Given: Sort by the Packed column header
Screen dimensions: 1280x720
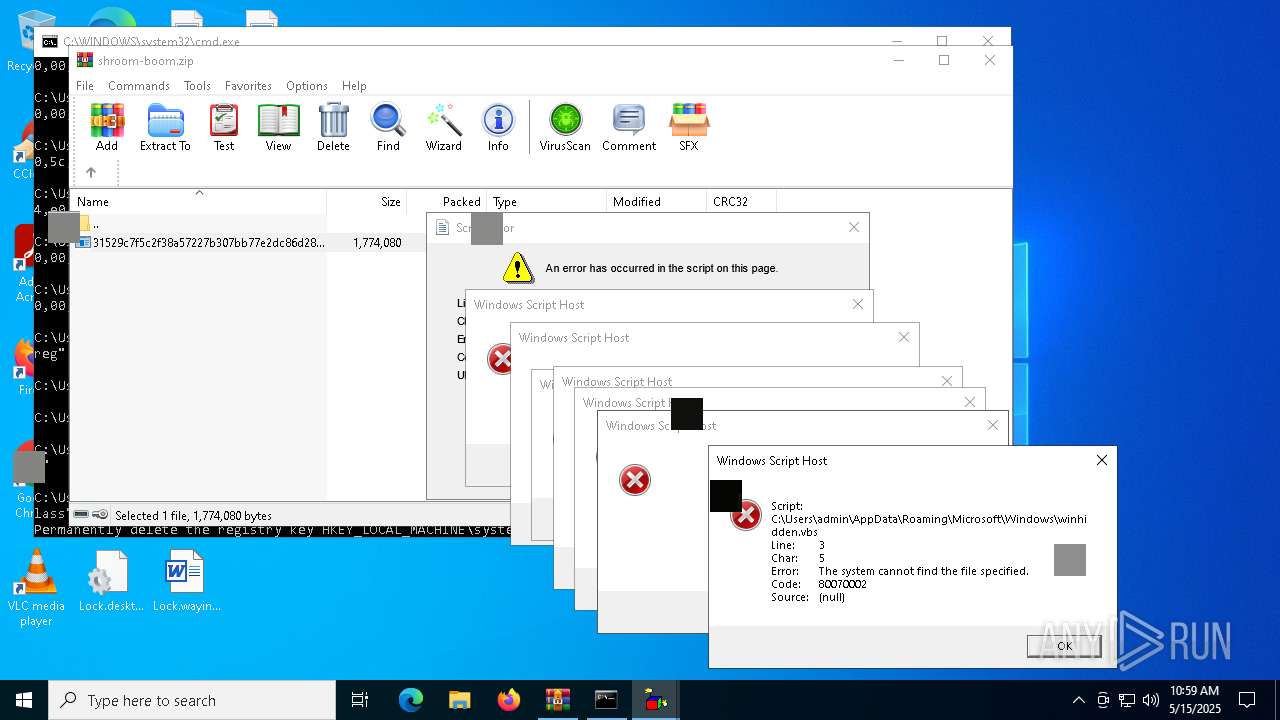Looking at the screenshot, I should (446, 202).
